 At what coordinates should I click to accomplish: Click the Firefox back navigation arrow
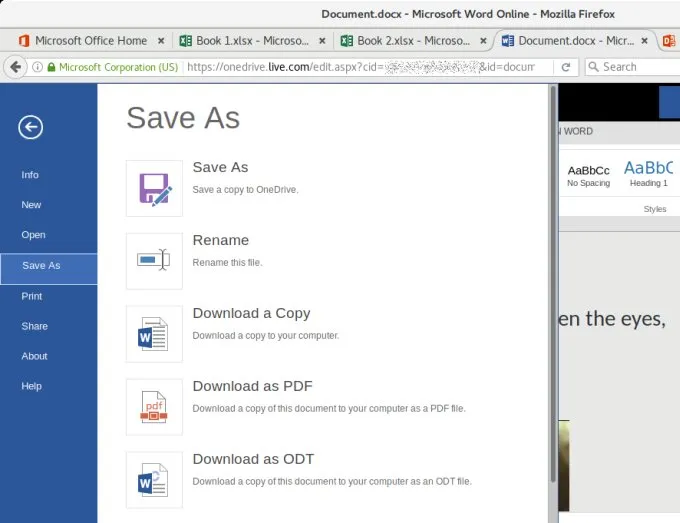coord(15,67)
